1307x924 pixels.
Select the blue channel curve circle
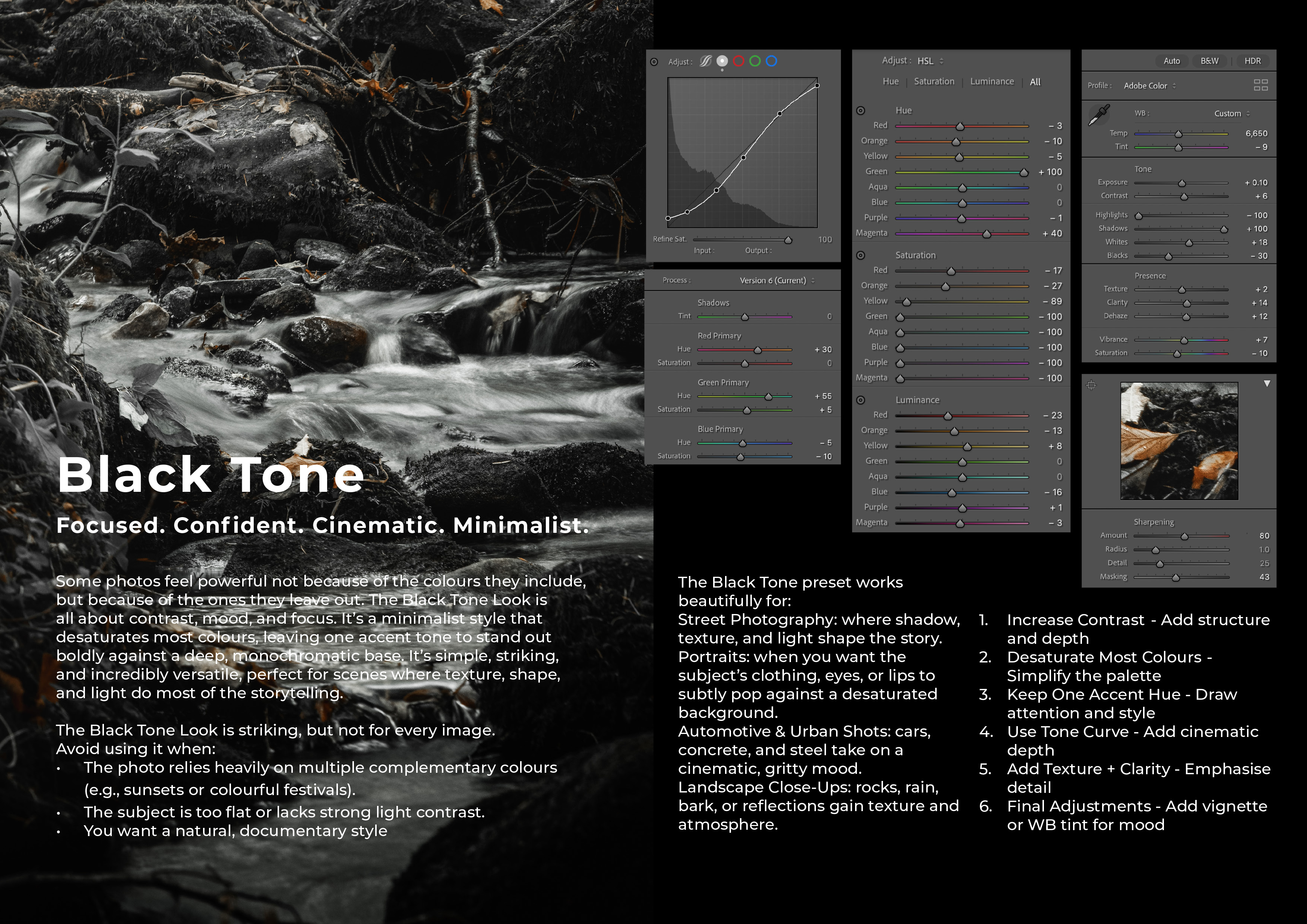(771, 61)
